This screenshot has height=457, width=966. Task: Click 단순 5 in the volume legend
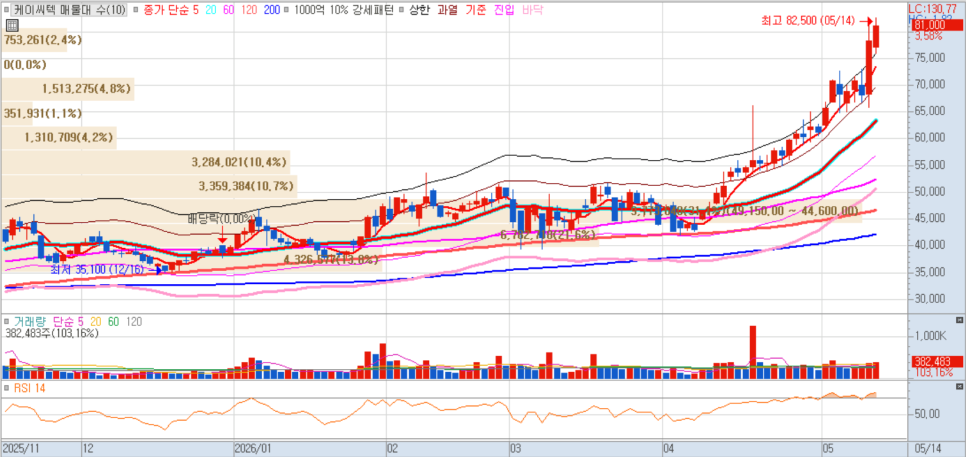(68, 322)
